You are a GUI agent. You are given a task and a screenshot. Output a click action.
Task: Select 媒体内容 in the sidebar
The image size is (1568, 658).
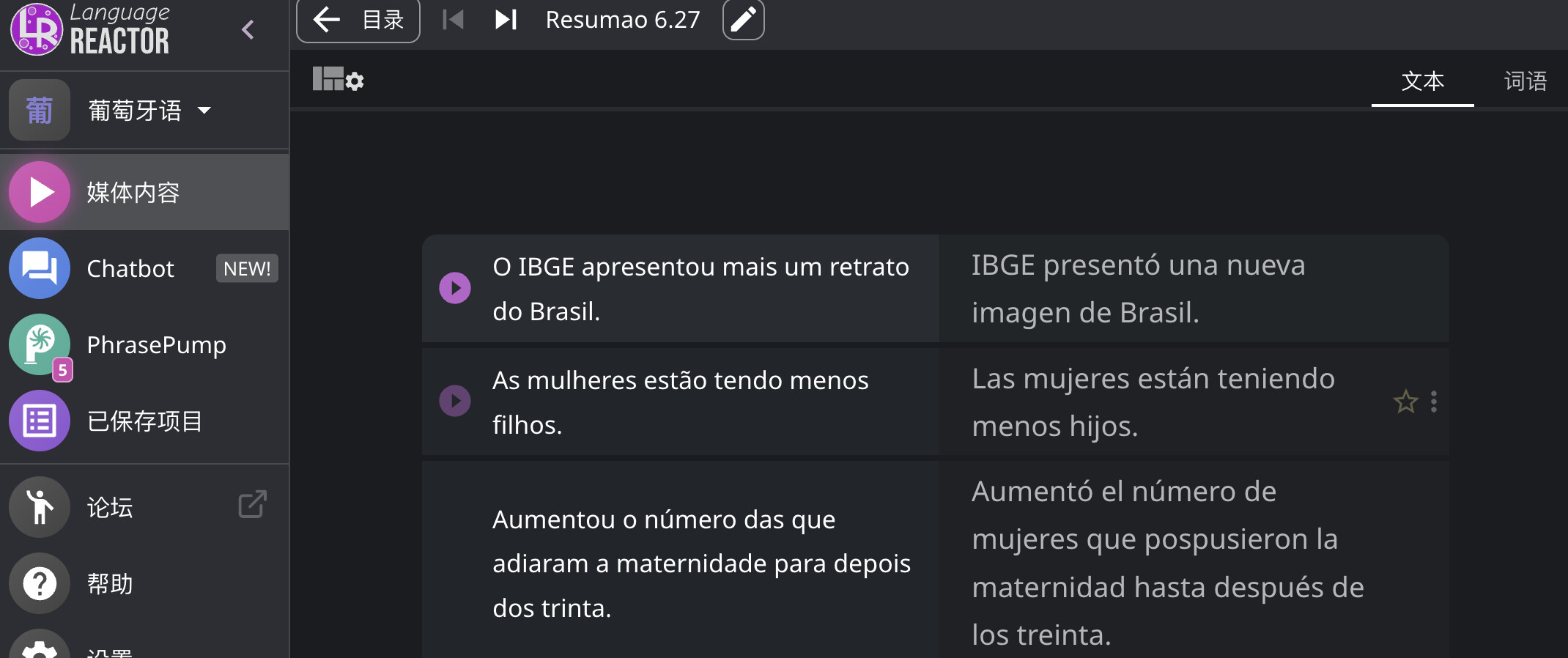click(144, 192)
